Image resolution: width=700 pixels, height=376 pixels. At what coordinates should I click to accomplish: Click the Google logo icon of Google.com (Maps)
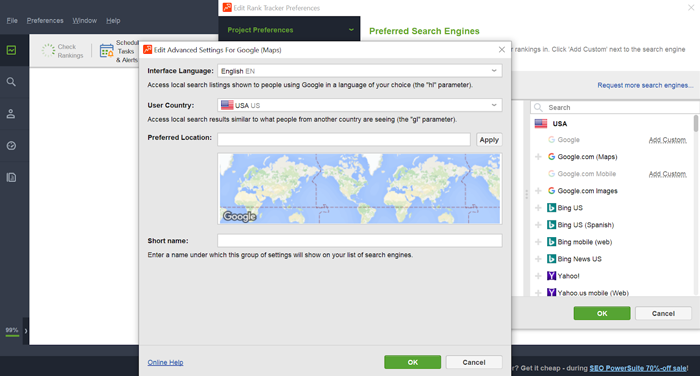pyautogui.click(x=551, y=157)
